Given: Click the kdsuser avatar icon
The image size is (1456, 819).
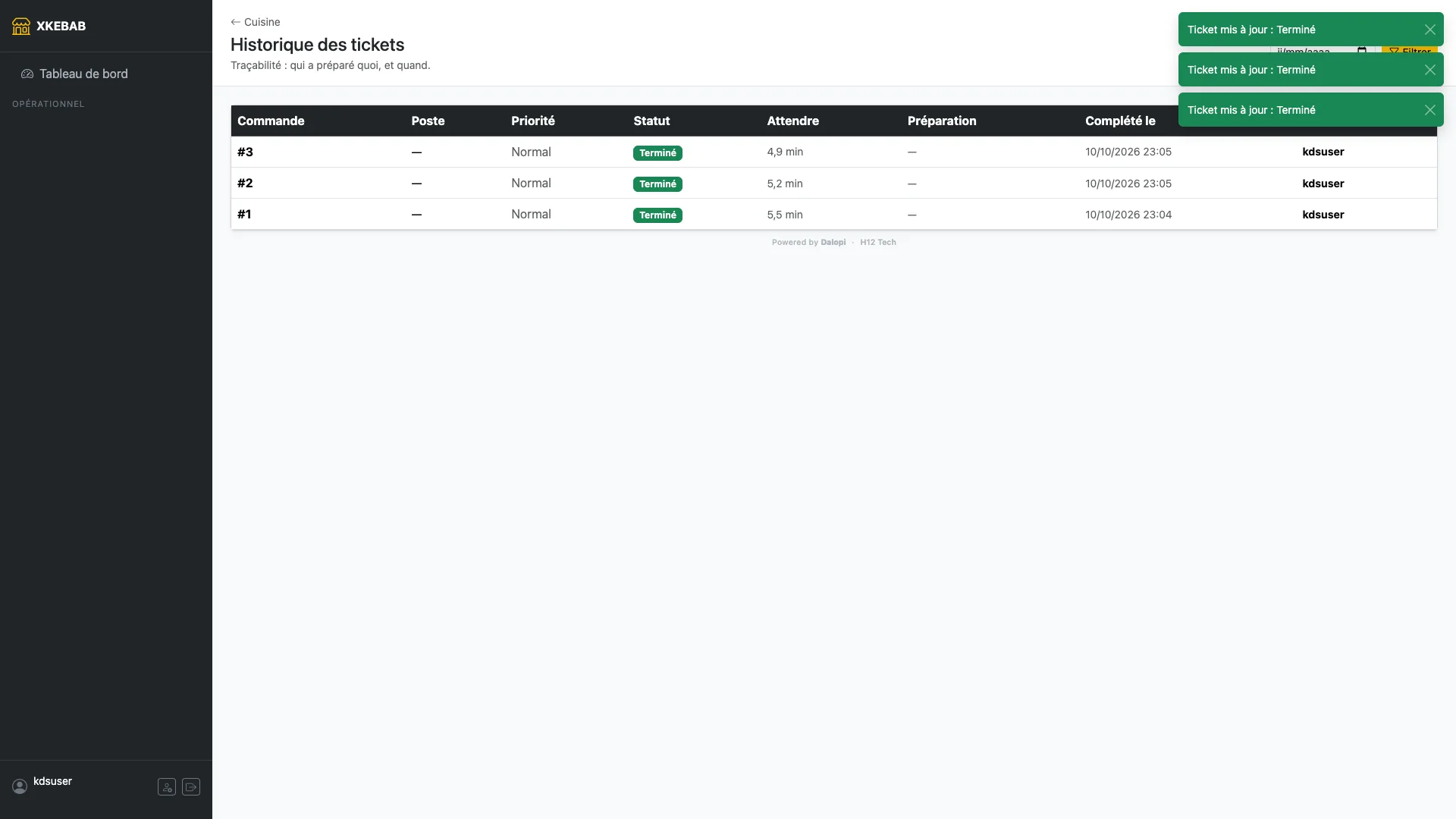Looking at the screenshot, I should point(20,786).
